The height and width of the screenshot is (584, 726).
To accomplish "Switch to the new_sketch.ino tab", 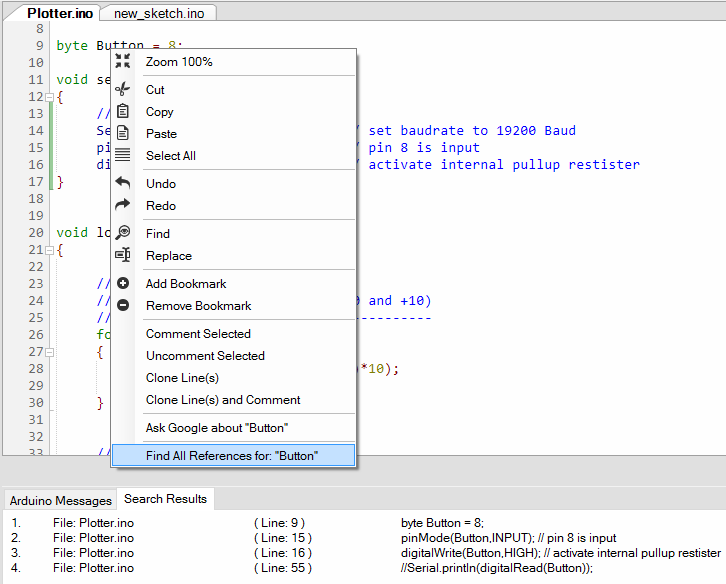I will point(158,13).
